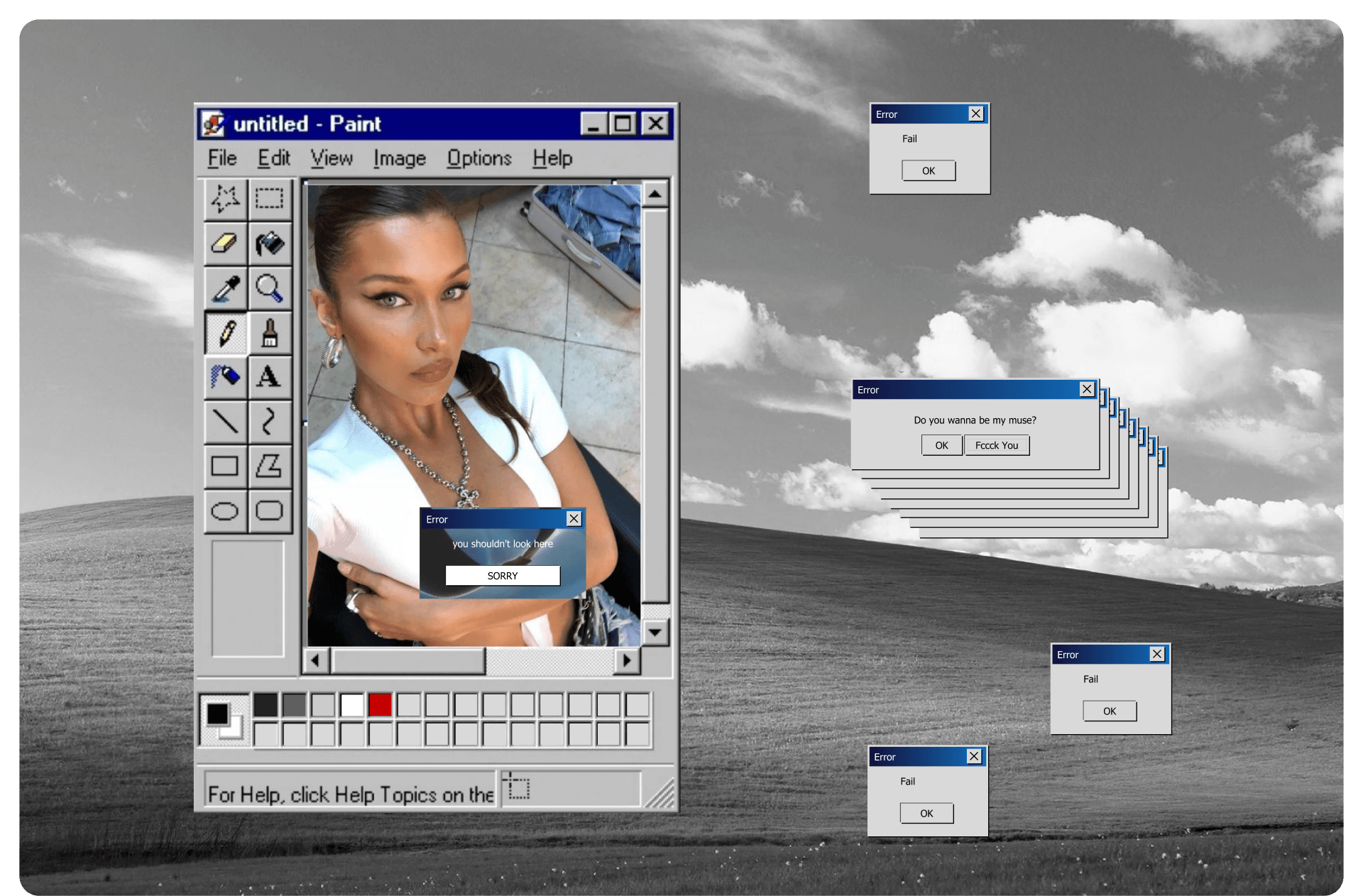The width and height of the screenshot is (1363, 896).
Task: Select the Fill With Color bucket tool
Action: click(x=270, y=244)
